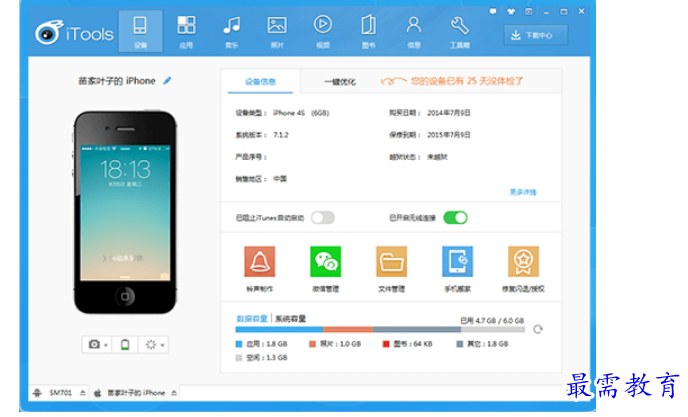Expand the screenshot camera dropdown arrow

tap(106, 345)
